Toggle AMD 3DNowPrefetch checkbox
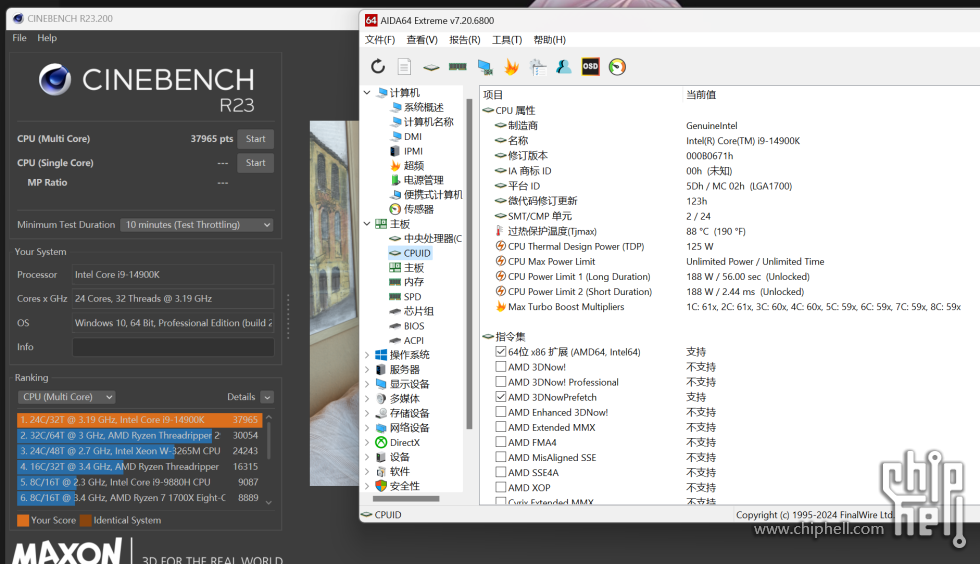 (x=501, y=396)
